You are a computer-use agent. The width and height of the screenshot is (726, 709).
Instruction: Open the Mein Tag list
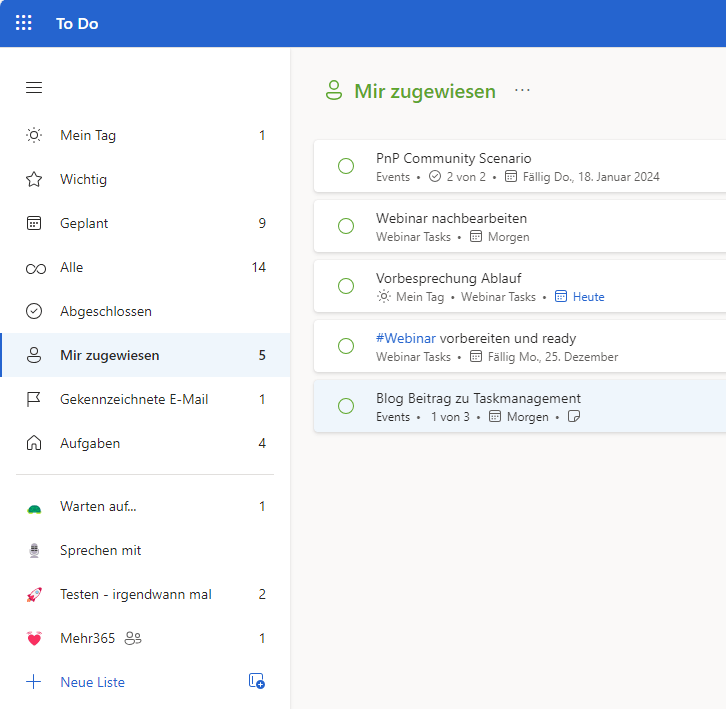pos(145,135)
